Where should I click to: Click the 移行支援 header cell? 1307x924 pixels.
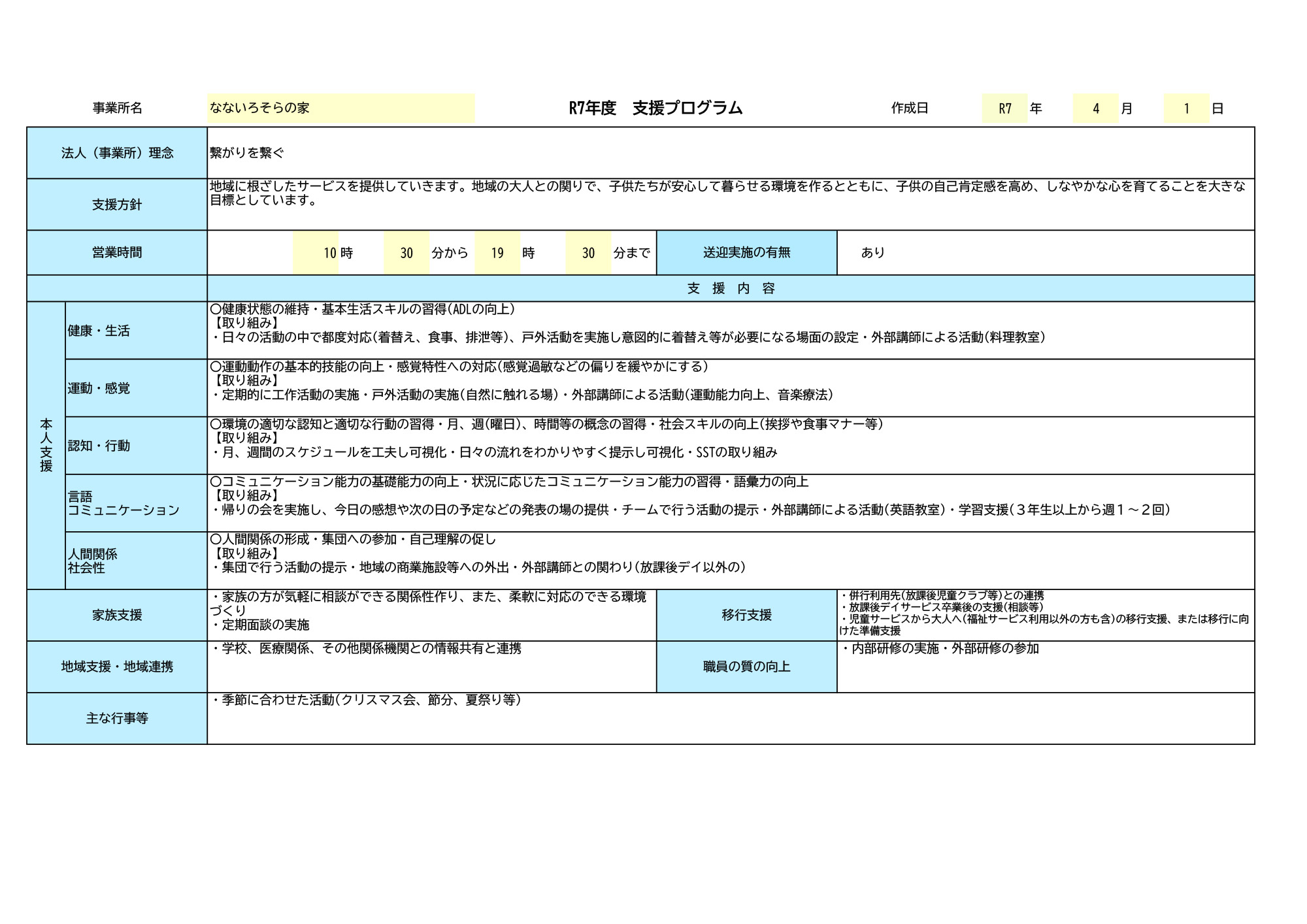746,615
